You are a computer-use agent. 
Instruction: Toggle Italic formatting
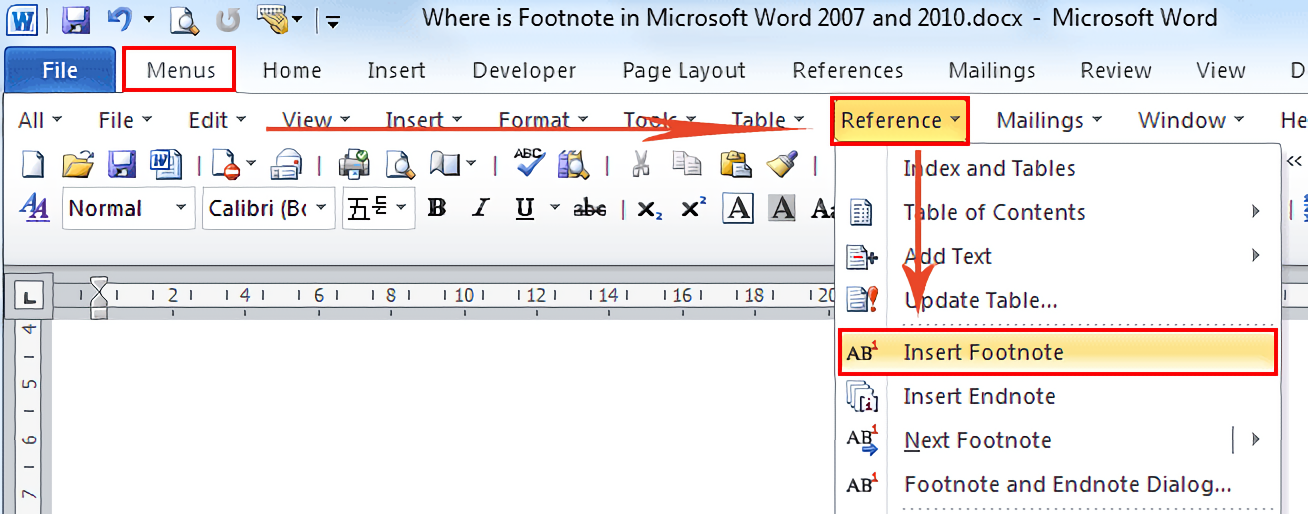tap(481, 208)
